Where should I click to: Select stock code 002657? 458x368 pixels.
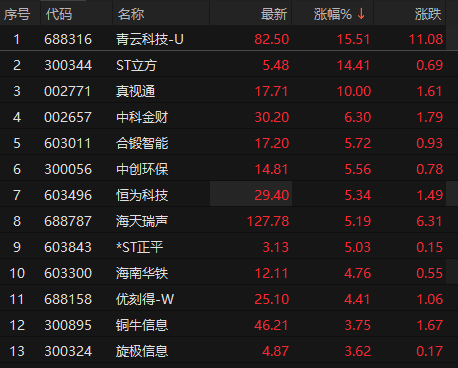click(x=68, y=117)
